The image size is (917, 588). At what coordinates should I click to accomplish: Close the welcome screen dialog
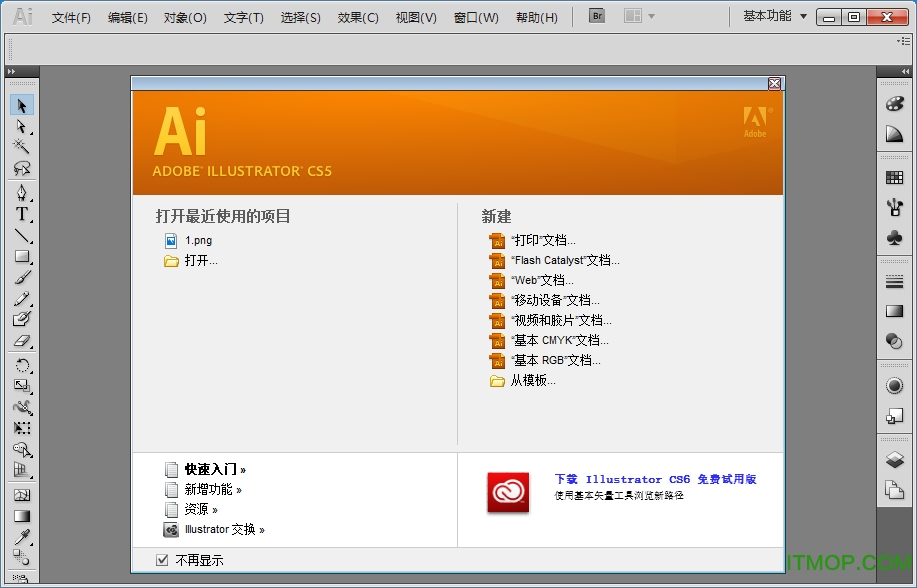click(774, 84)
